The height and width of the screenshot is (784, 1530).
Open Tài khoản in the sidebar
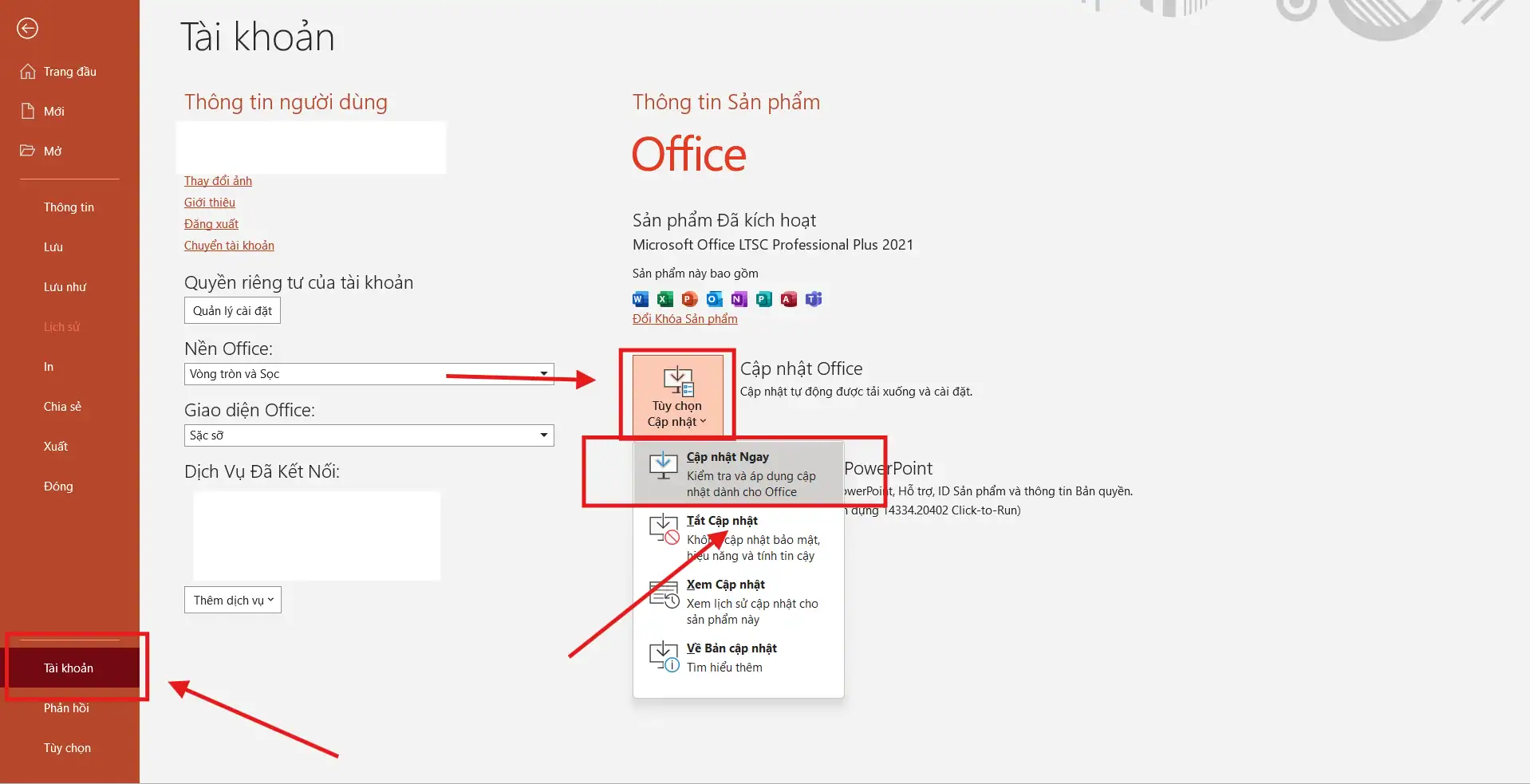(x=69, y=668)
